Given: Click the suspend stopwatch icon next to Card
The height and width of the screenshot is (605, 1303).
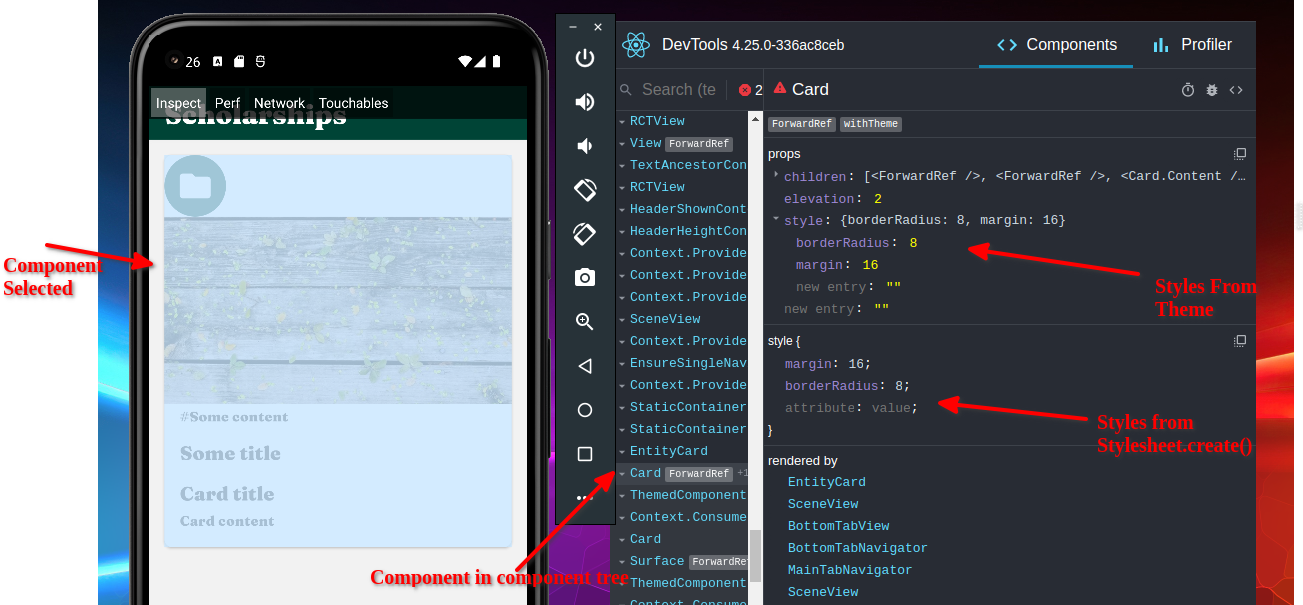Looking at the screenshot, I should point(1188,90).
